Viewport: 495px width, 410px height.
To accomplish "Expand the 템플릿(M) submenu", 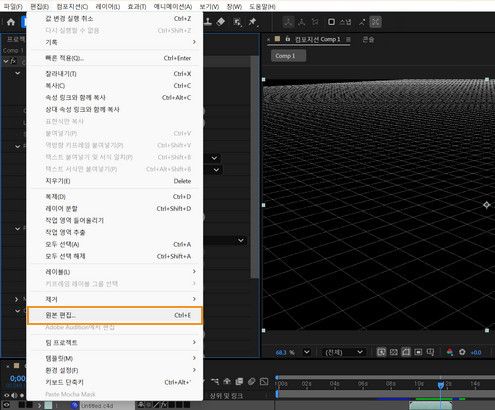I will click(115, 358).
